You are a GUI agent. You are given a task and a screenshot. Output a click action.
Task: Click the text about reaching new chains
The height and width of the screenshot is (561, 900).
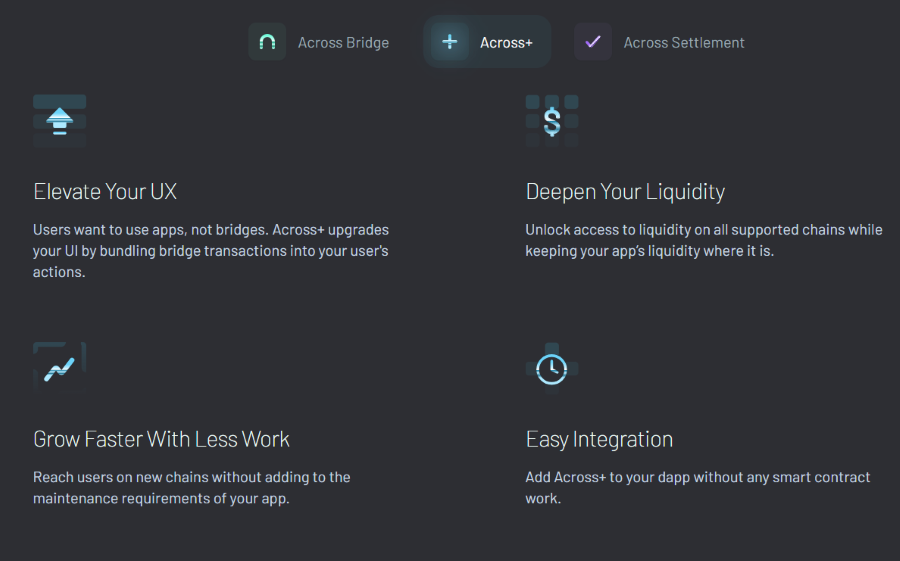[192, 488]
